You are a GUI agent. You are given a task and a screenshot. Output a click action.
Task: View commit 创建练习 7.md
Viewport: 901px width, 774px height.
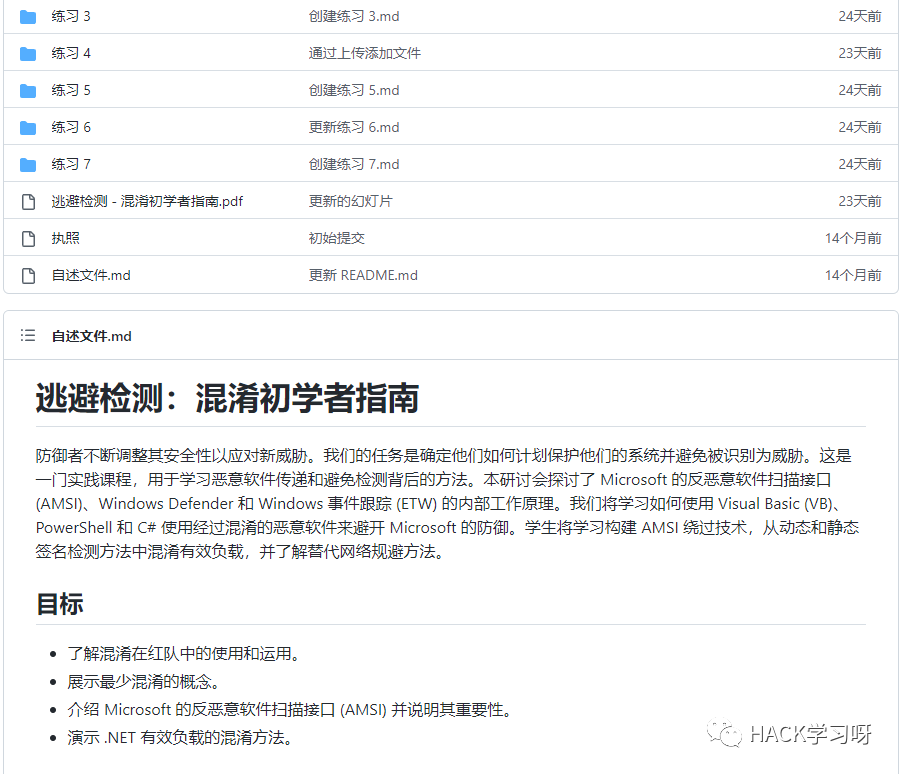coord(354,164)
